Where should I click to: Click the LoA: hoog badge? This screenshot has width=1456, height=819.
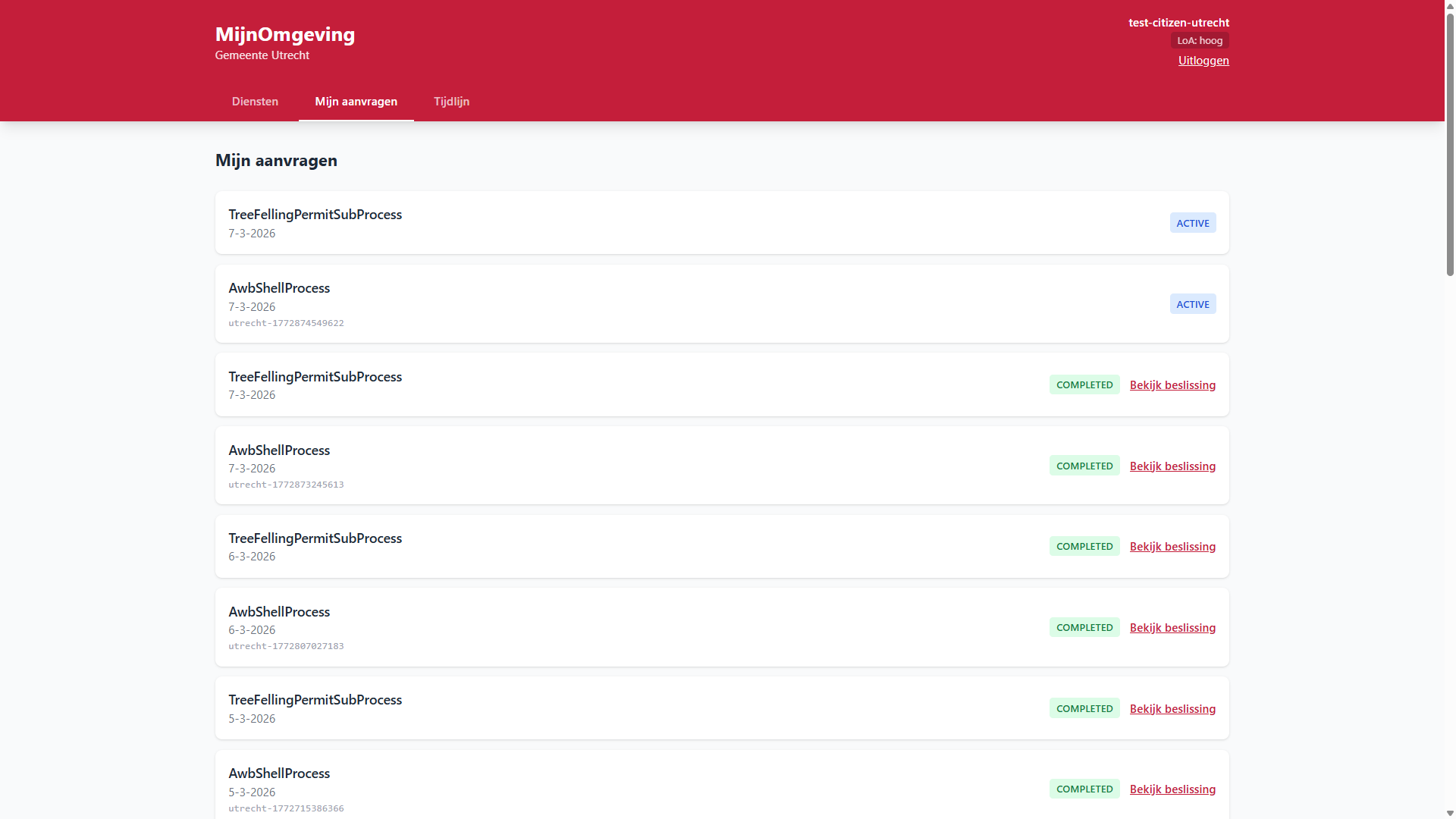pos(1199,40)
